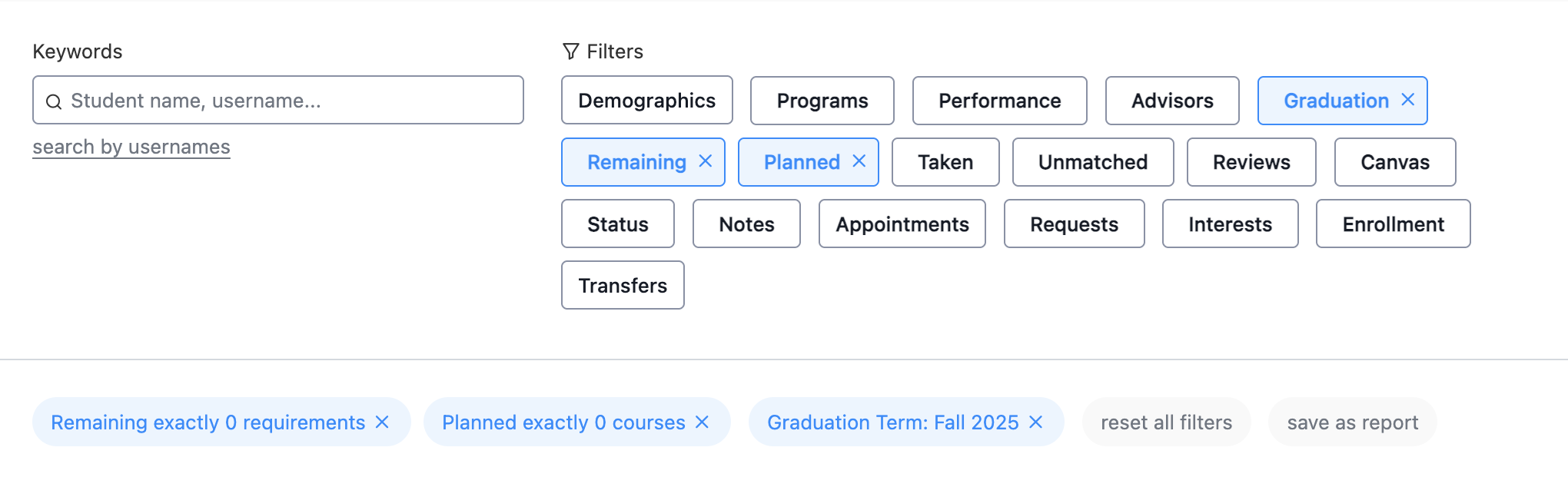
Task: Dismiss 'Remaining exactly 0 requirements' chip X
Action: pos(382,422)
